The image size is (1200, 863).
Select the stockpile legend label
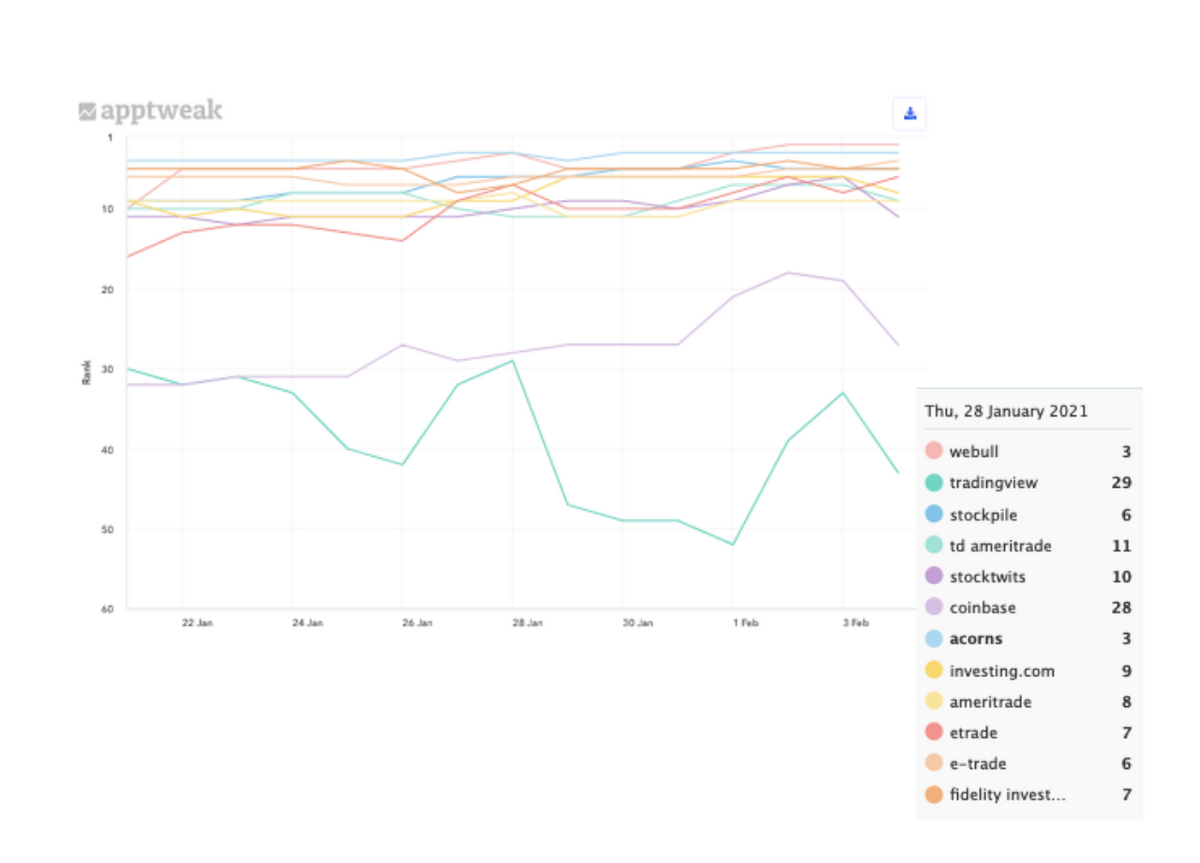coord(984,515)
